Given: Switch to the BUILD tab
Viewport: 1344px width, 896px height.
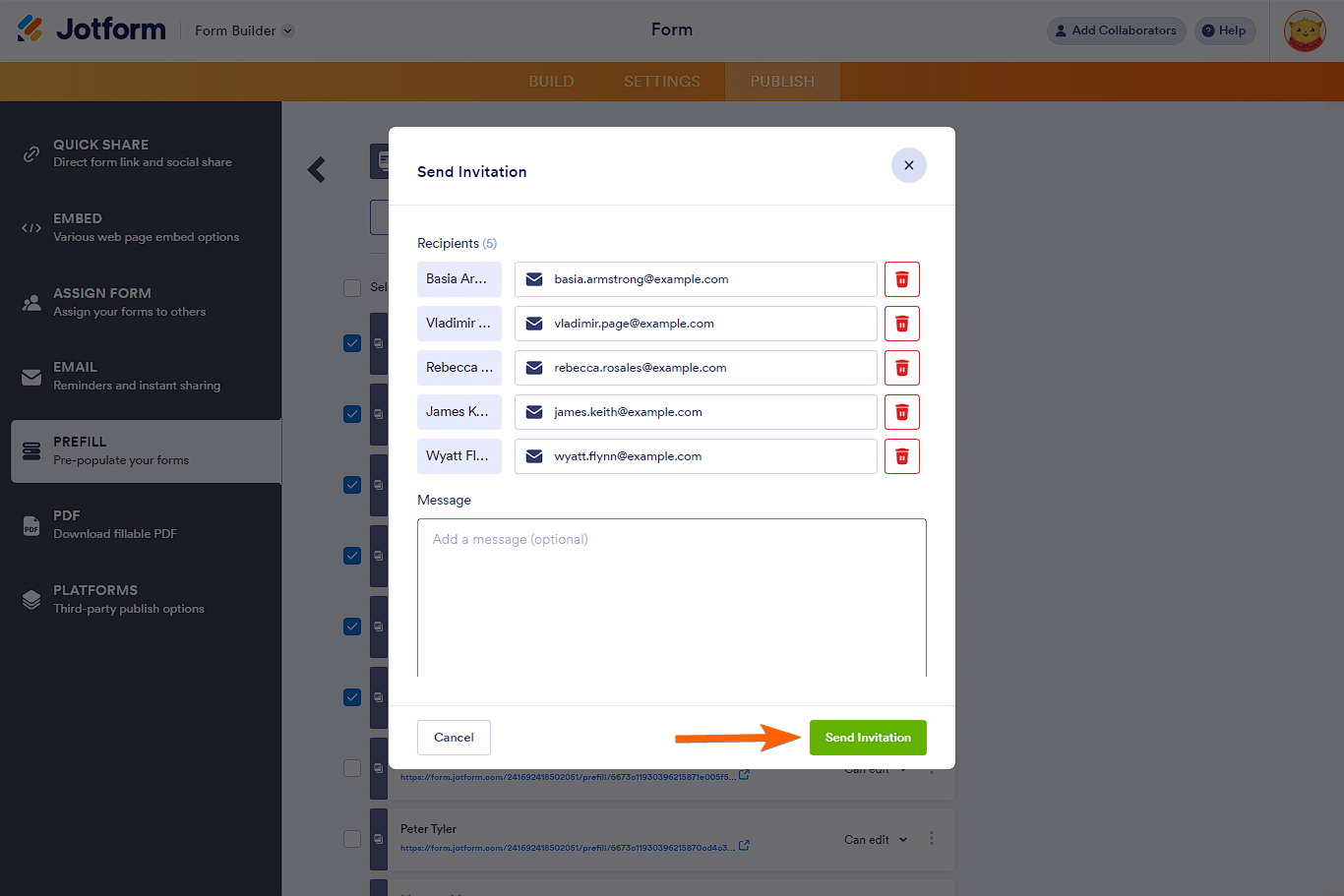Looking at the screenshot, I should coord(551,82).
